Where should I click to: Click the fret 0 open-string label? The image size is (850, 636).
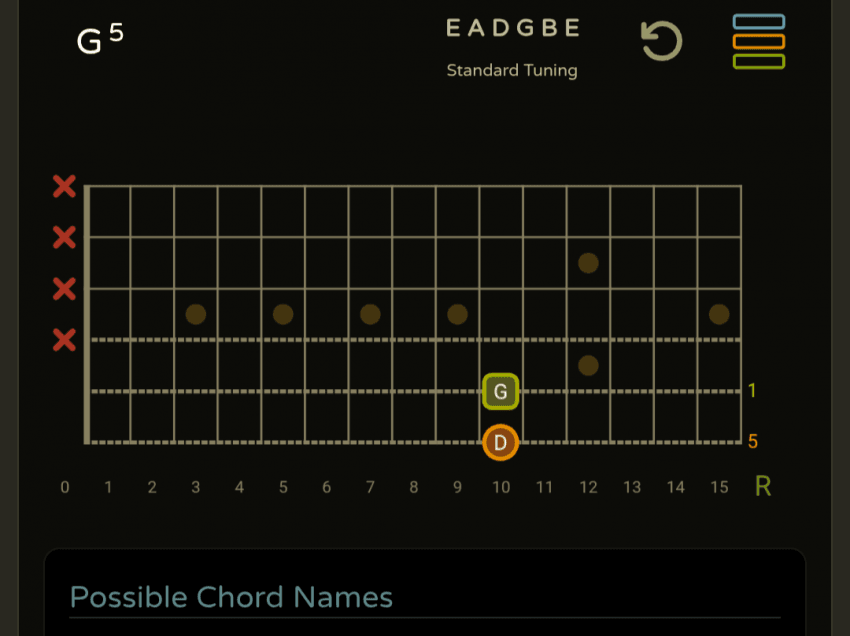coord(65,488)
